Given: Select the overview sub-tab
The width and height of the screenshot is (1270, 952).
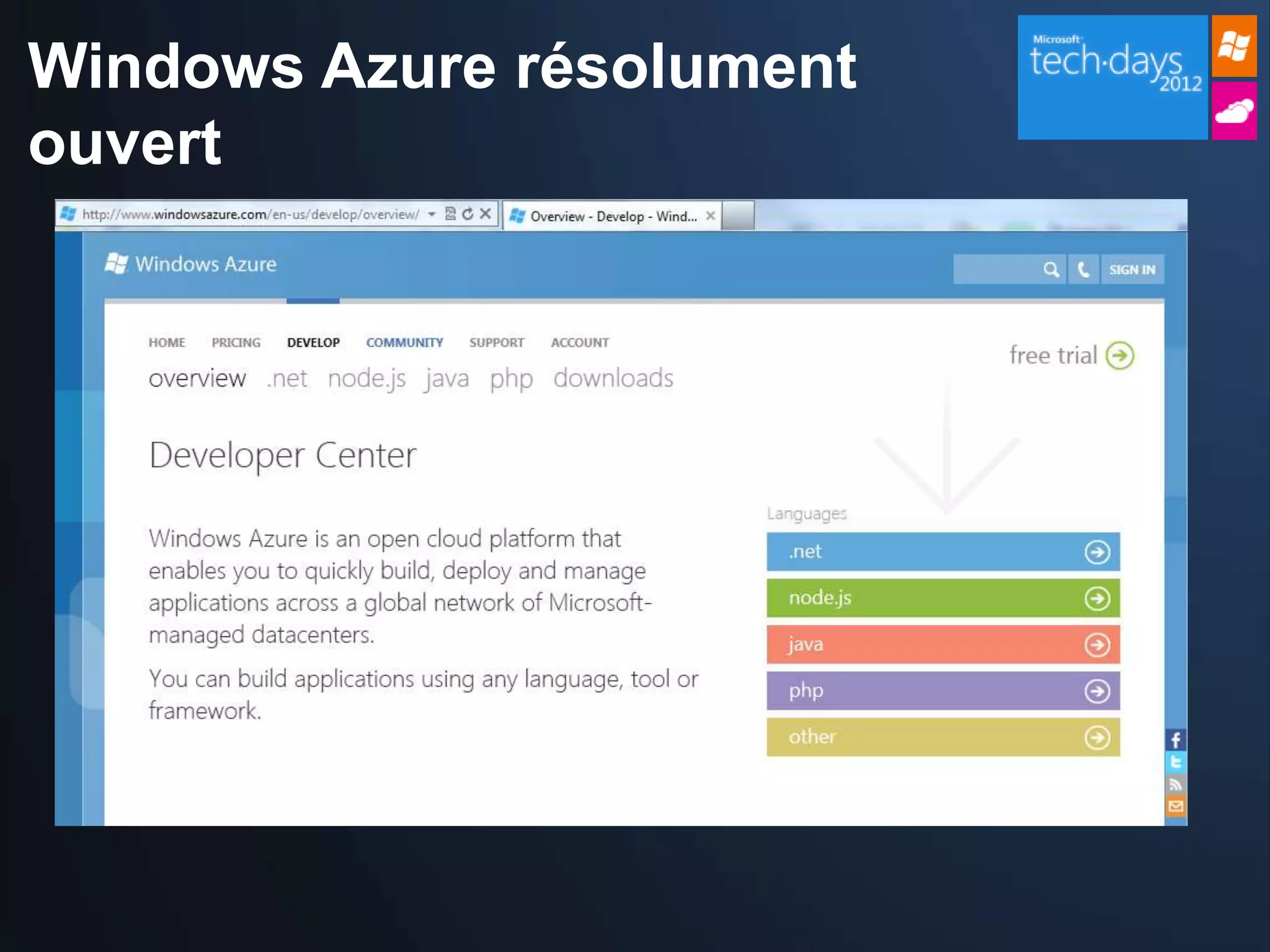Looking at the screenshot, I should (197, 379).
